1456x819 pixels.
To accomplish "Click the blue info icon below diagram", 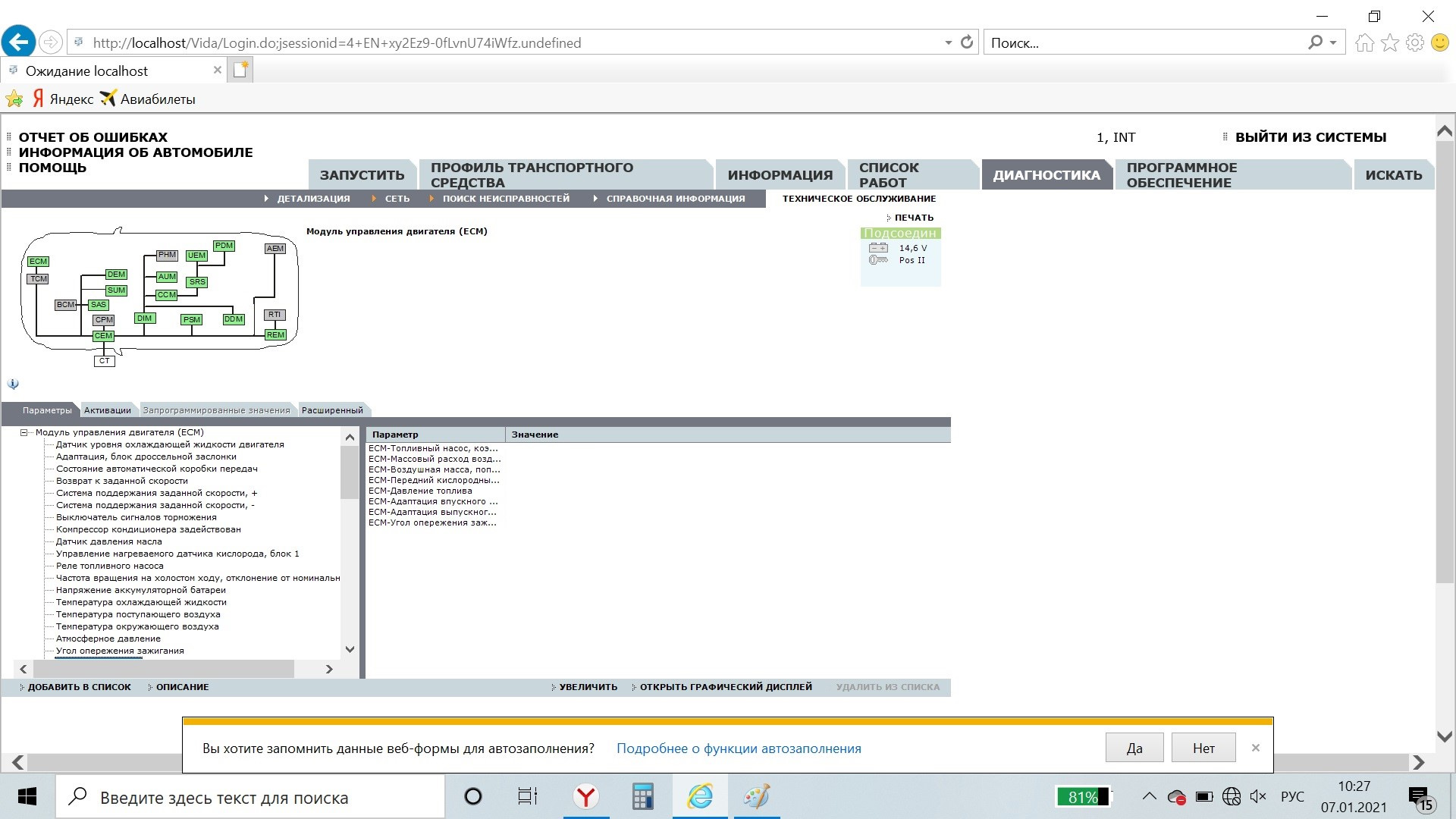I will click(13, 384).
